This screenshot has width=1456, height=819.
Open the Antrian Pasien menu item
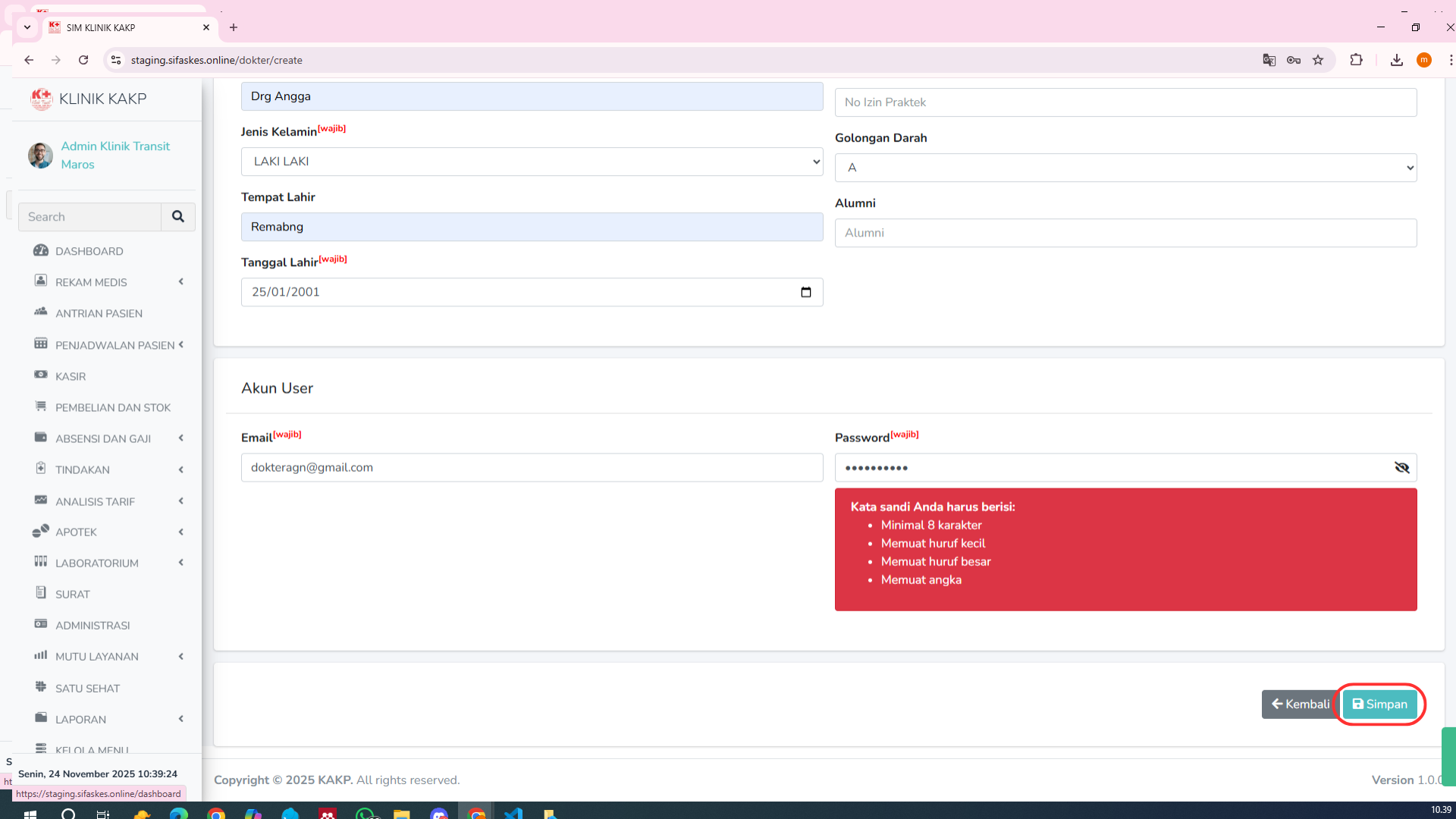coord(99,313)
